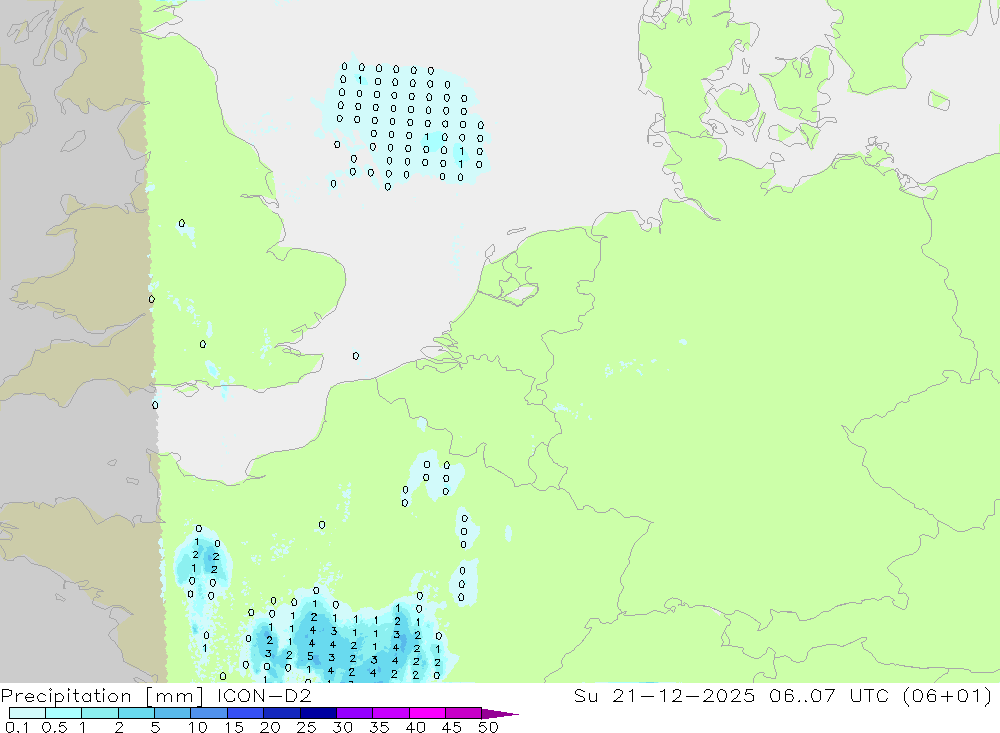1000x733 pixels.
Task: Select the 2–5 mm legend color swatch
Action: coord(136,713)
